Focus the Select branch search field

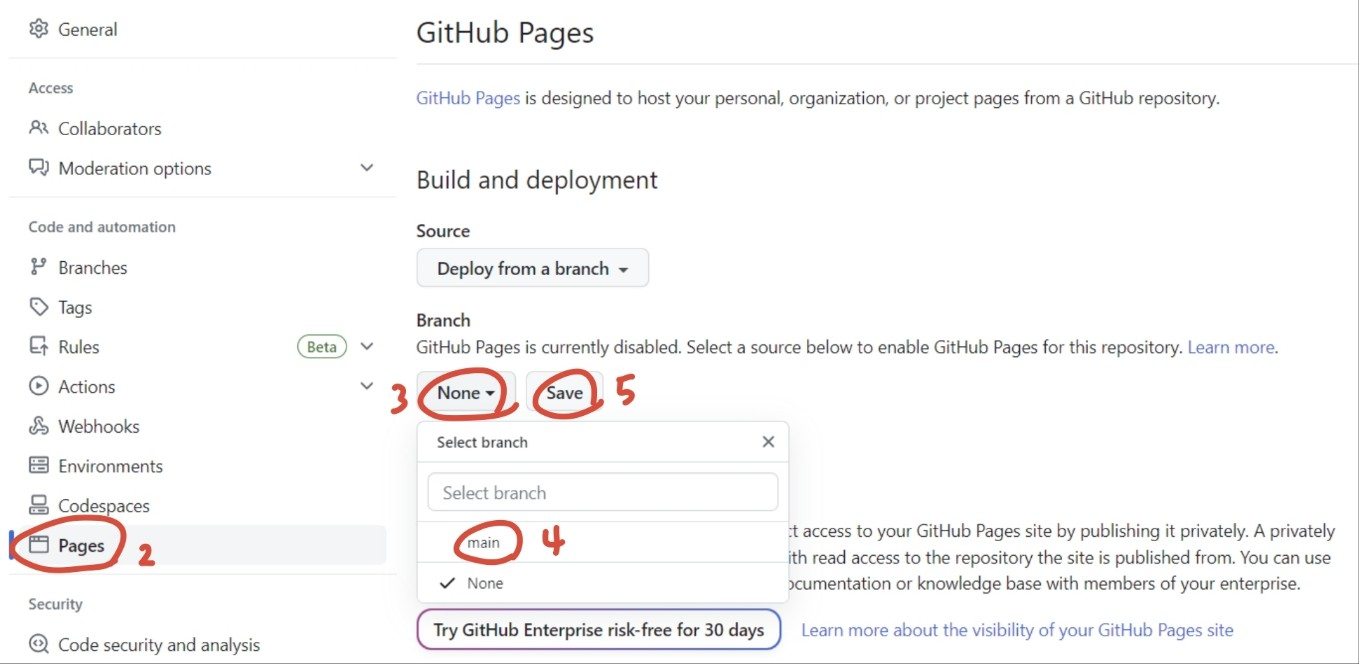[x=603, y=492]
